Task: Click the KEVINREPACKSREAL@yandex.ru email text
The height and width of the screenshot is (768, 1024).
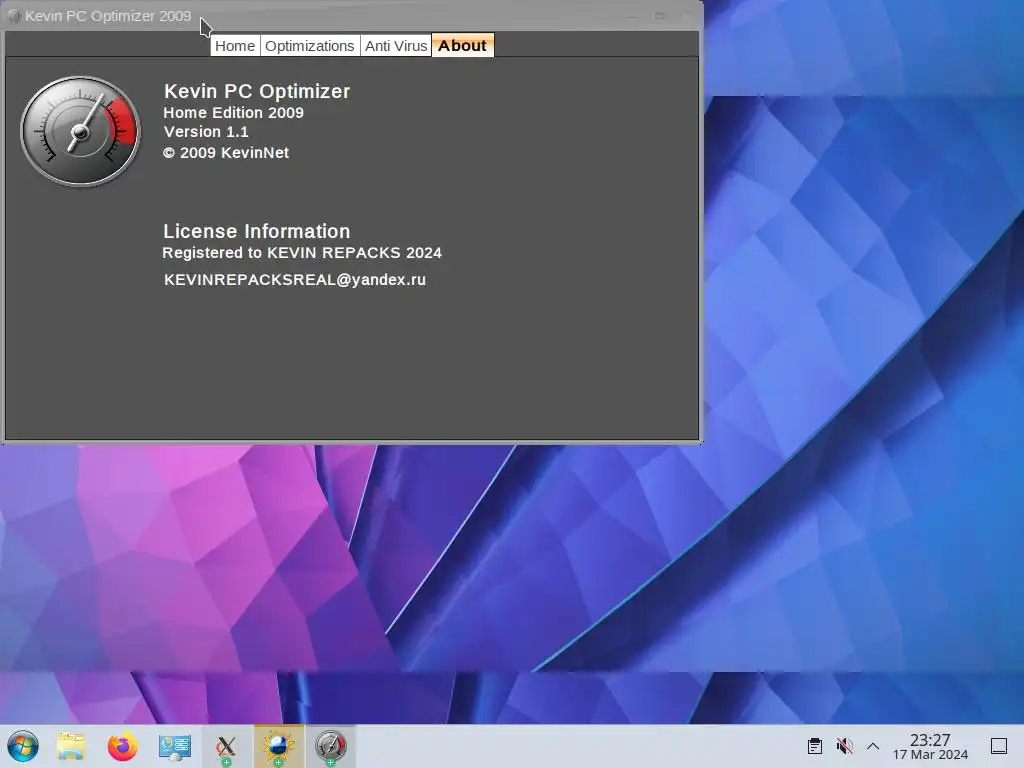Action: [295, 280]
